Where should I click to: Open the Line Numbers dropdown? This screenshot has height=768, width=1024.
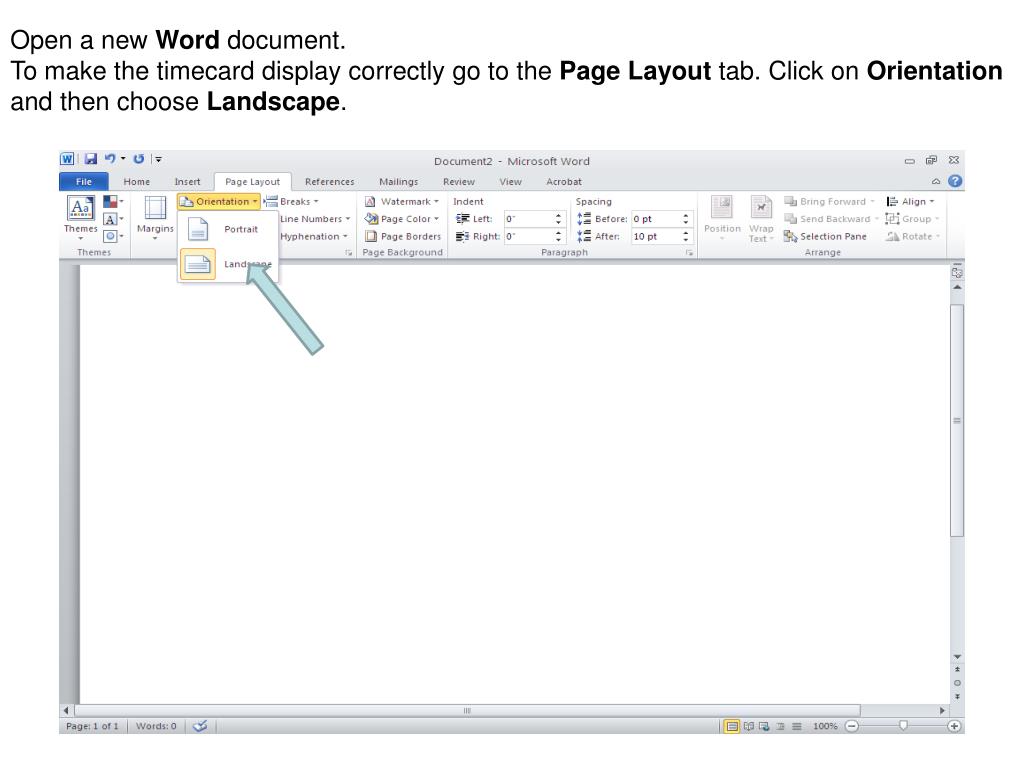(x=315, y=219)
